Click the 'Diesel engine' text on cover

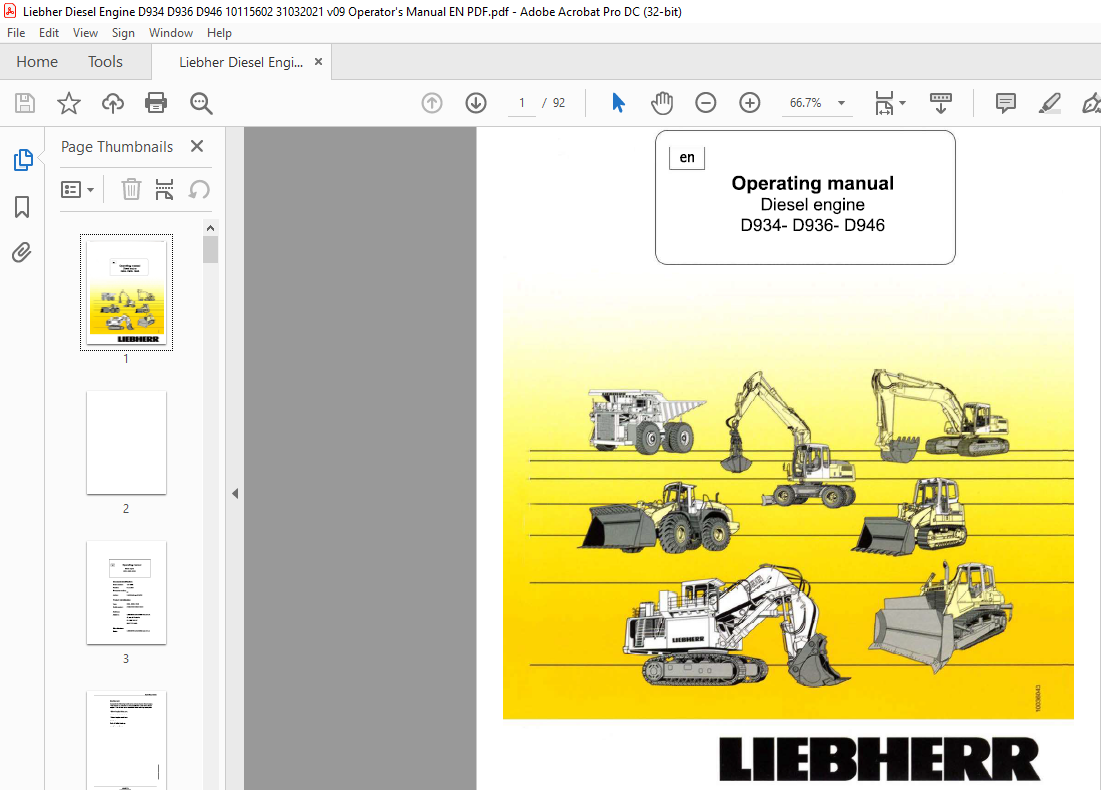tap(812, 204)
